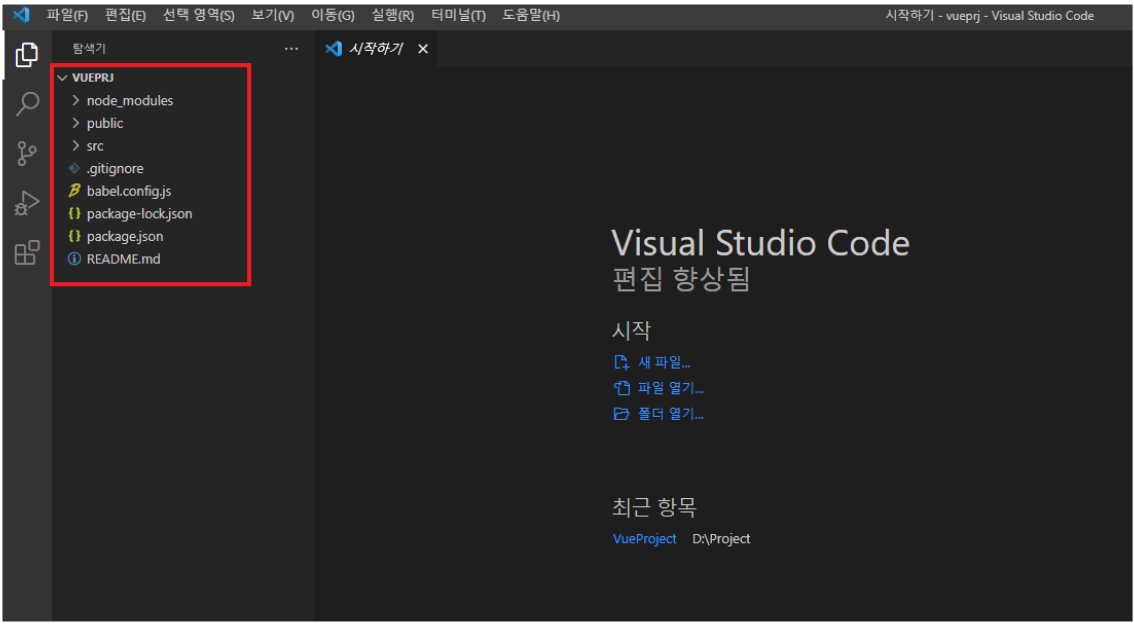Open the package-lock.json file
The image size is (1134, 626).
(x=140, y=214)
